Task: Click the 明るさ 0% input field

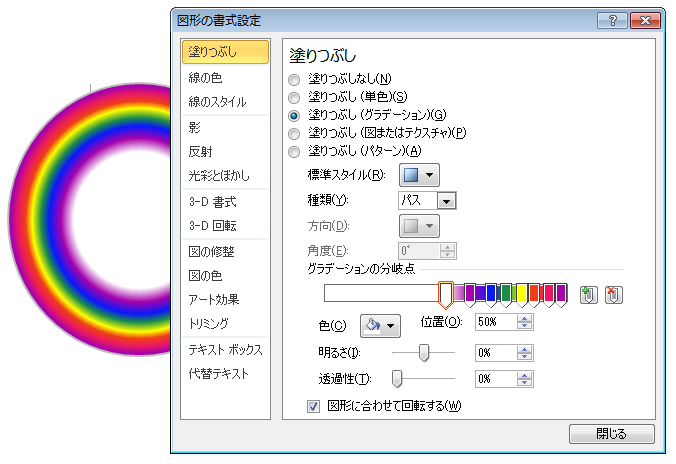Action: [496, 353]
